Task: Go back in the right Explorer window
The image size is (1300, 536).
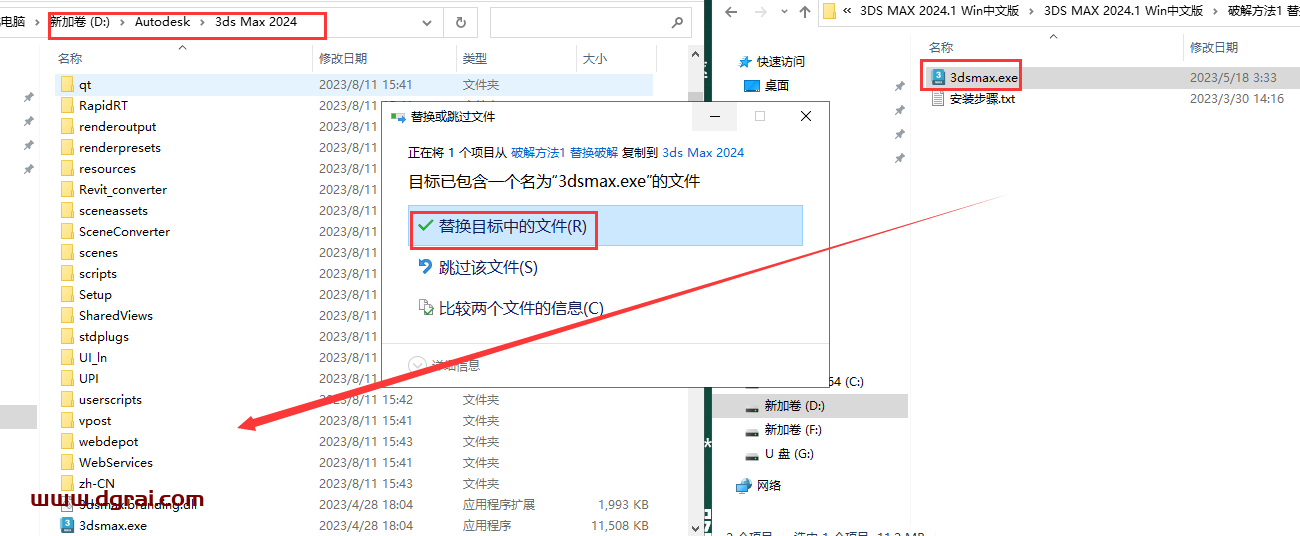Action: click(731, 11)
